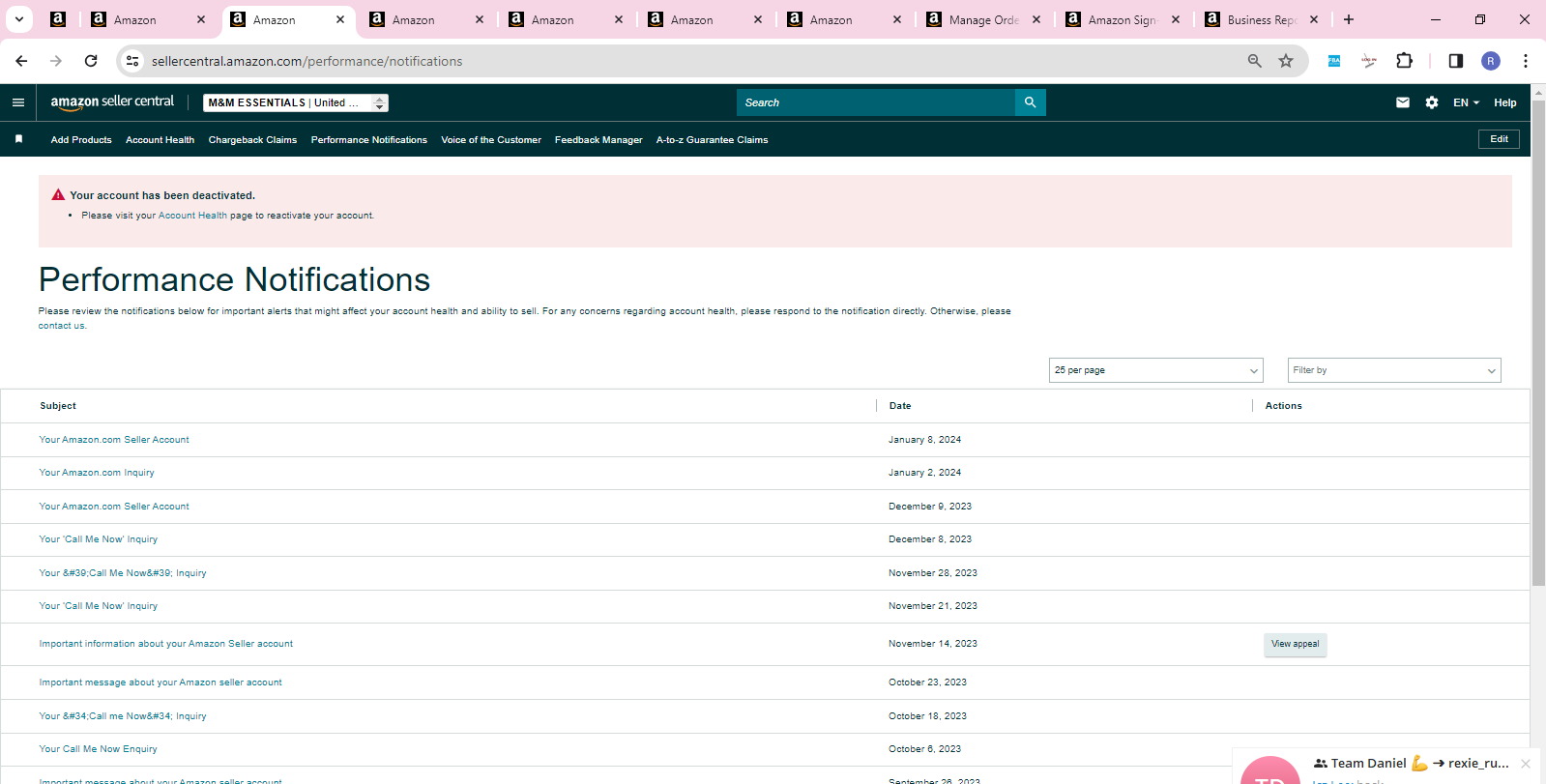Open a new browser tab
The width and height of the screenshot is (1546, 784).
[x=1349, y=19]
